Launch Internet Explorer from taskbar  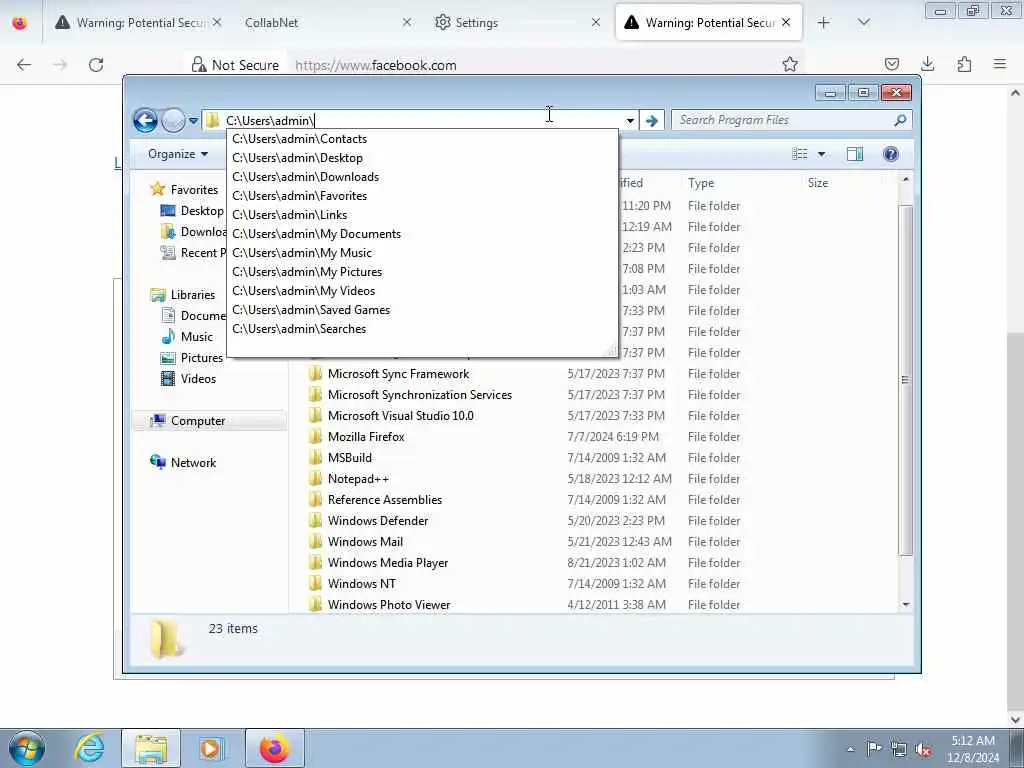point(89,748)
